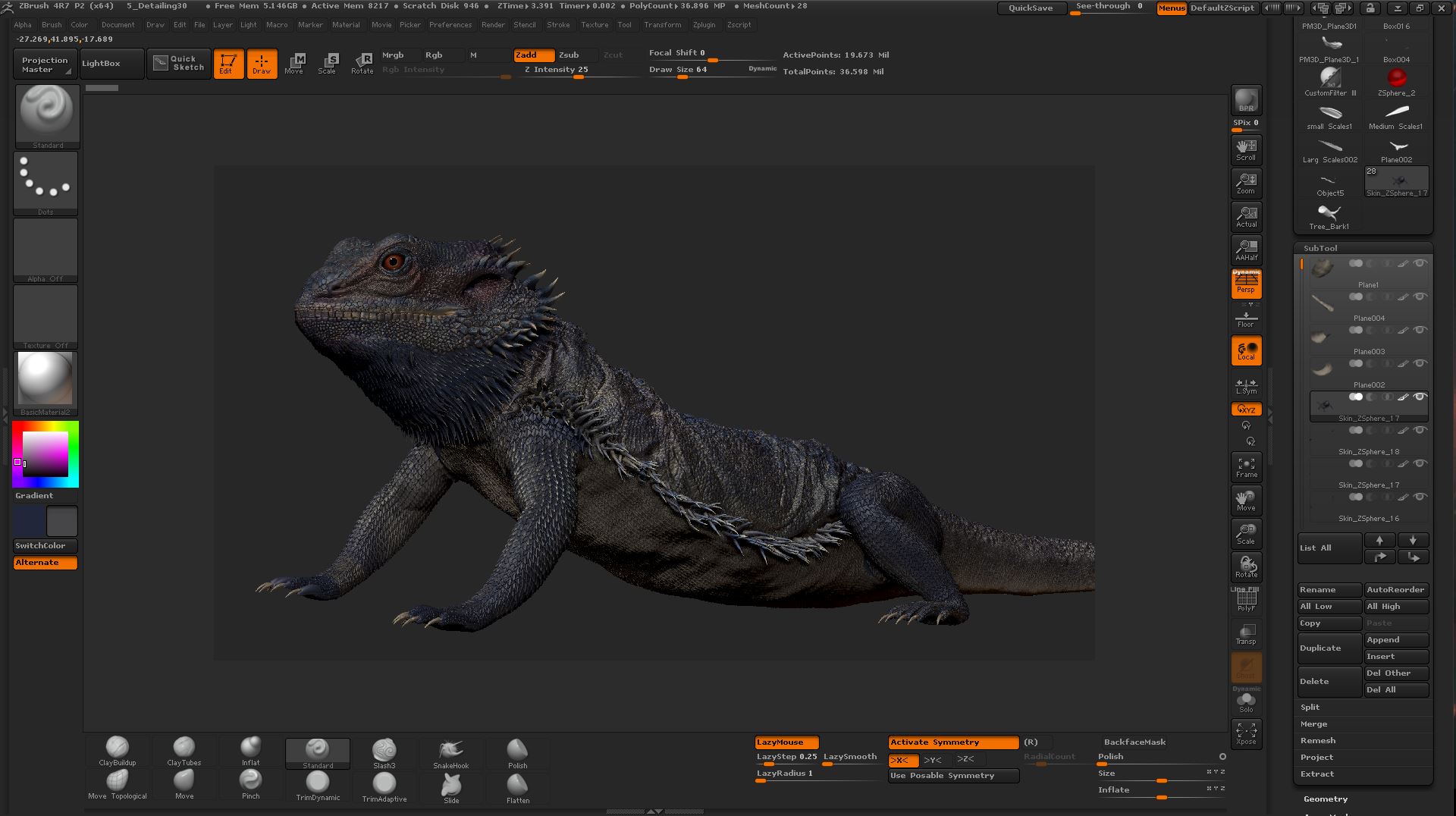Open the Texture Off picker

[x=45, y=317]
